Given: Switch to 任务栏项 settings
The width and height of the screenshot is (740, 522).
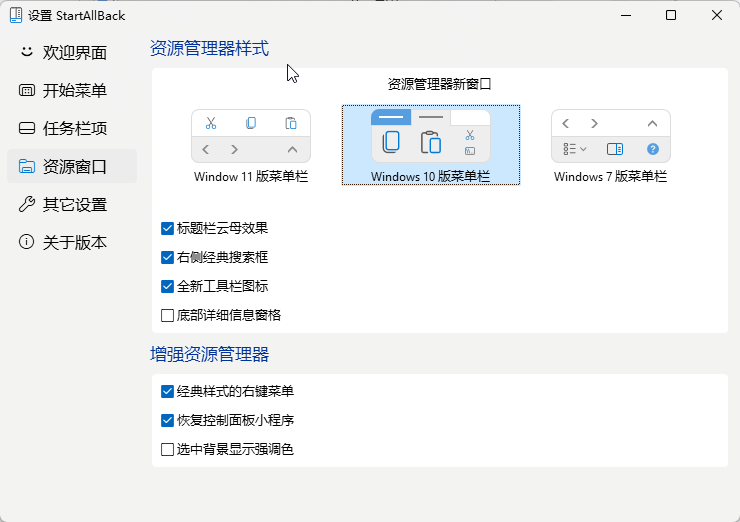Looking at the screenshot, I should click(x=72, y=128).
